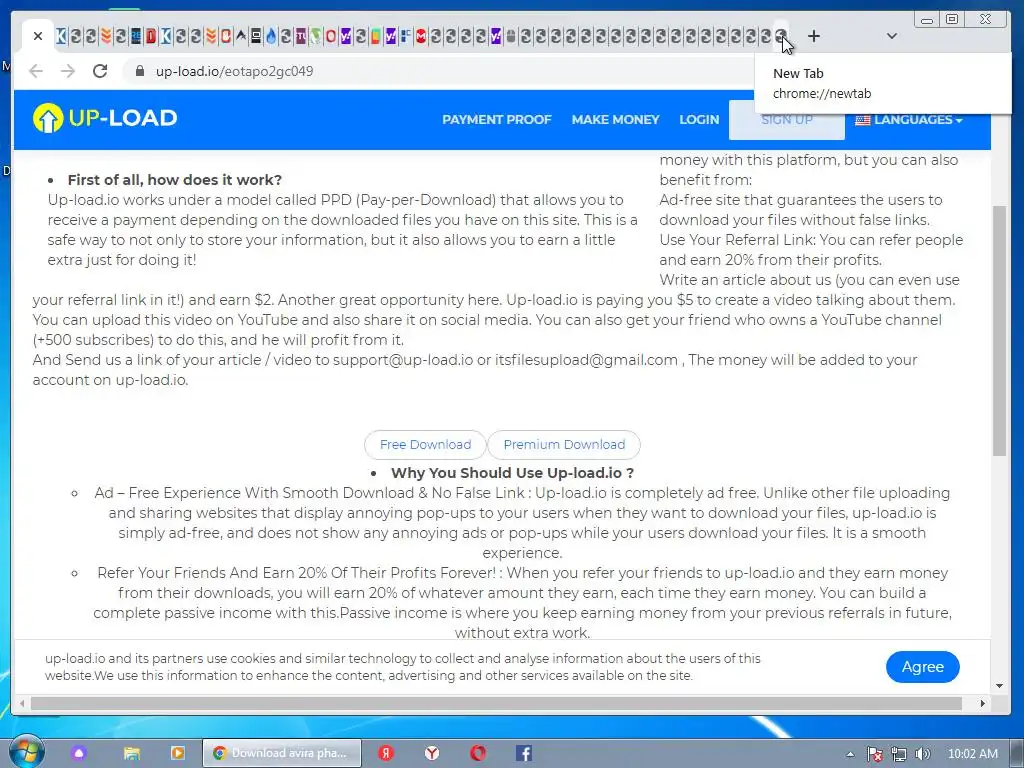Image resolution: width=1024 pixels, height=768 pixels.
Task: Show hidden system tray icons
Action: coord(850,754)
